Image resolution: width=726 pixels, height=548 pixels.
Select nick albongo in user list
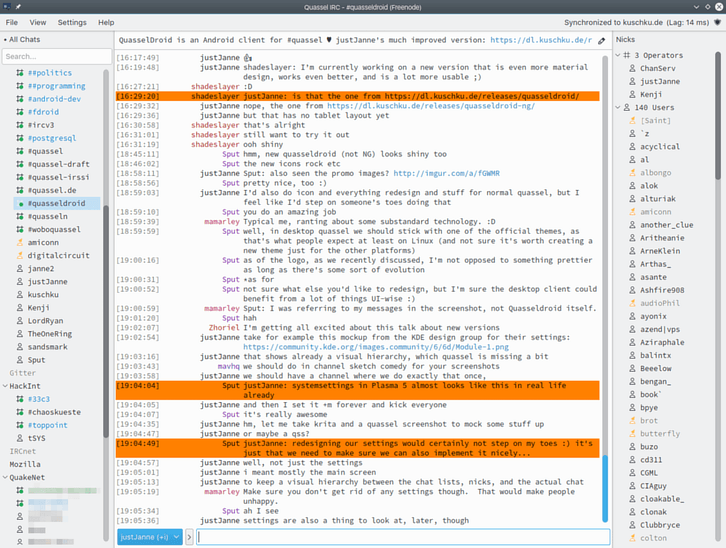click(x=655, y=173)
